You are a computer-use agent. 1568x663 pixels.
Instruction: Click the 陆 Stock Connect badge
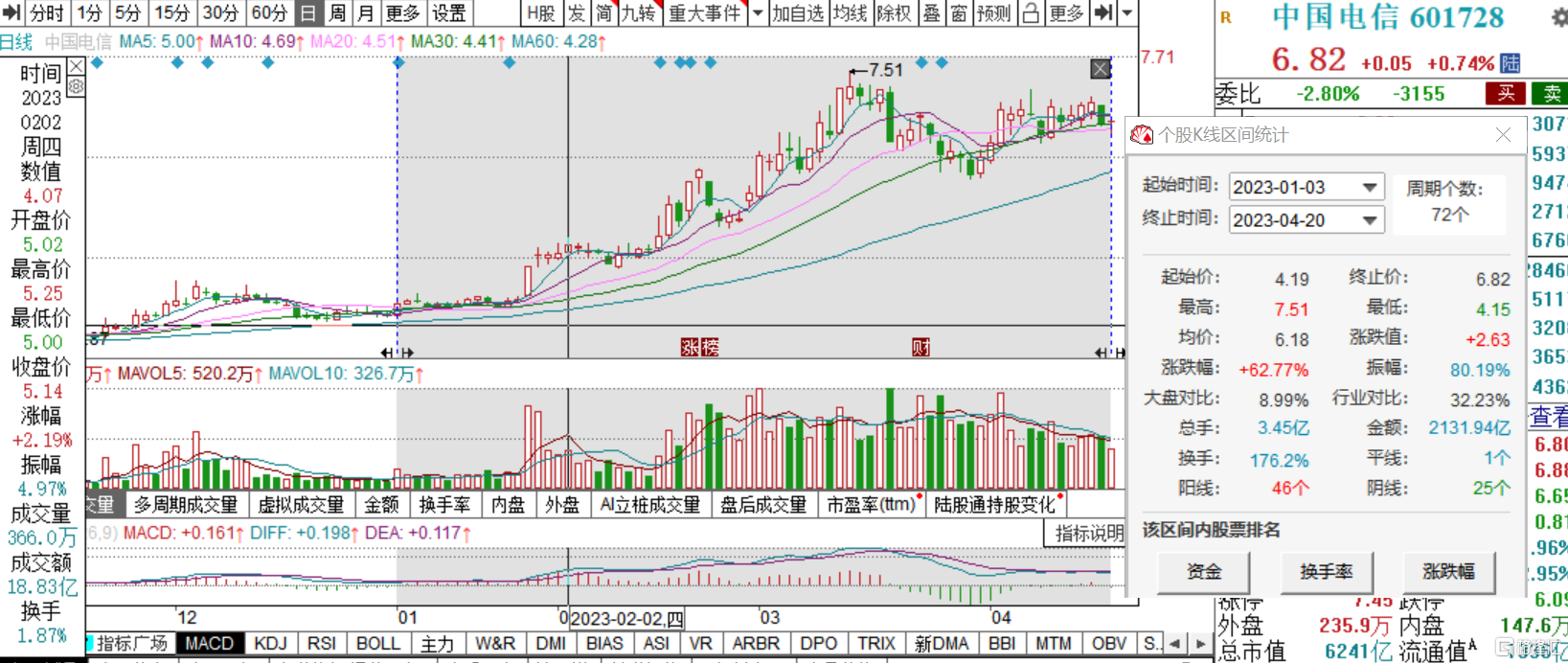[1511, 63]
